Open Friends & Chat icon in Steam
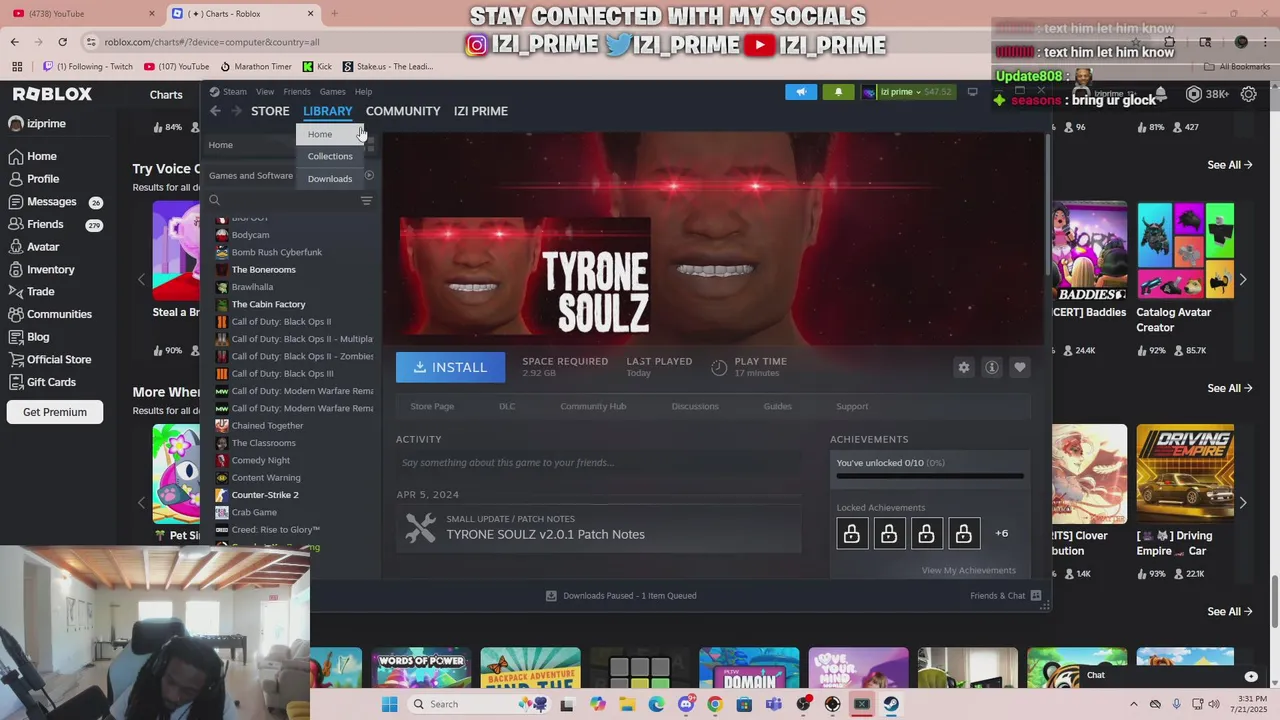 click(x=1036, y=596)
